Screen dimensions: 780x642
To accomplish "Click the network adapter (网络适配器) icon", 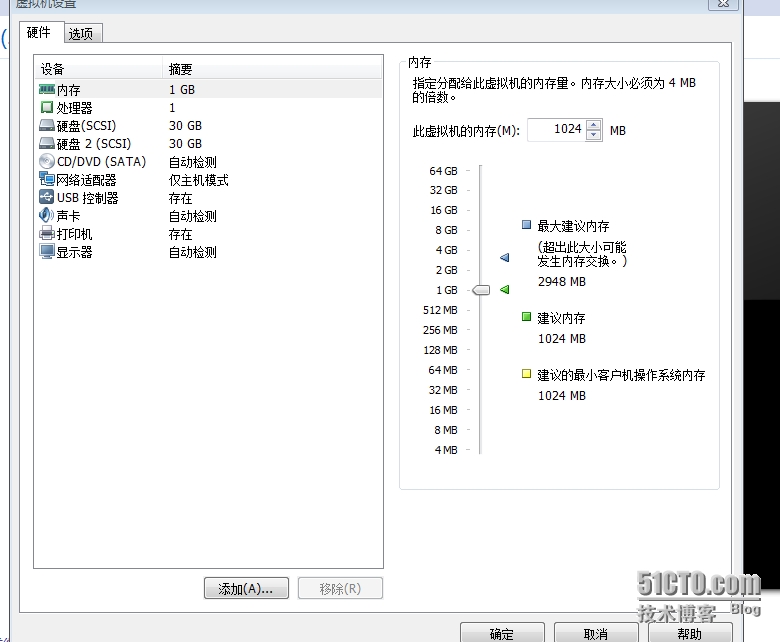I will tap(47, 179).
